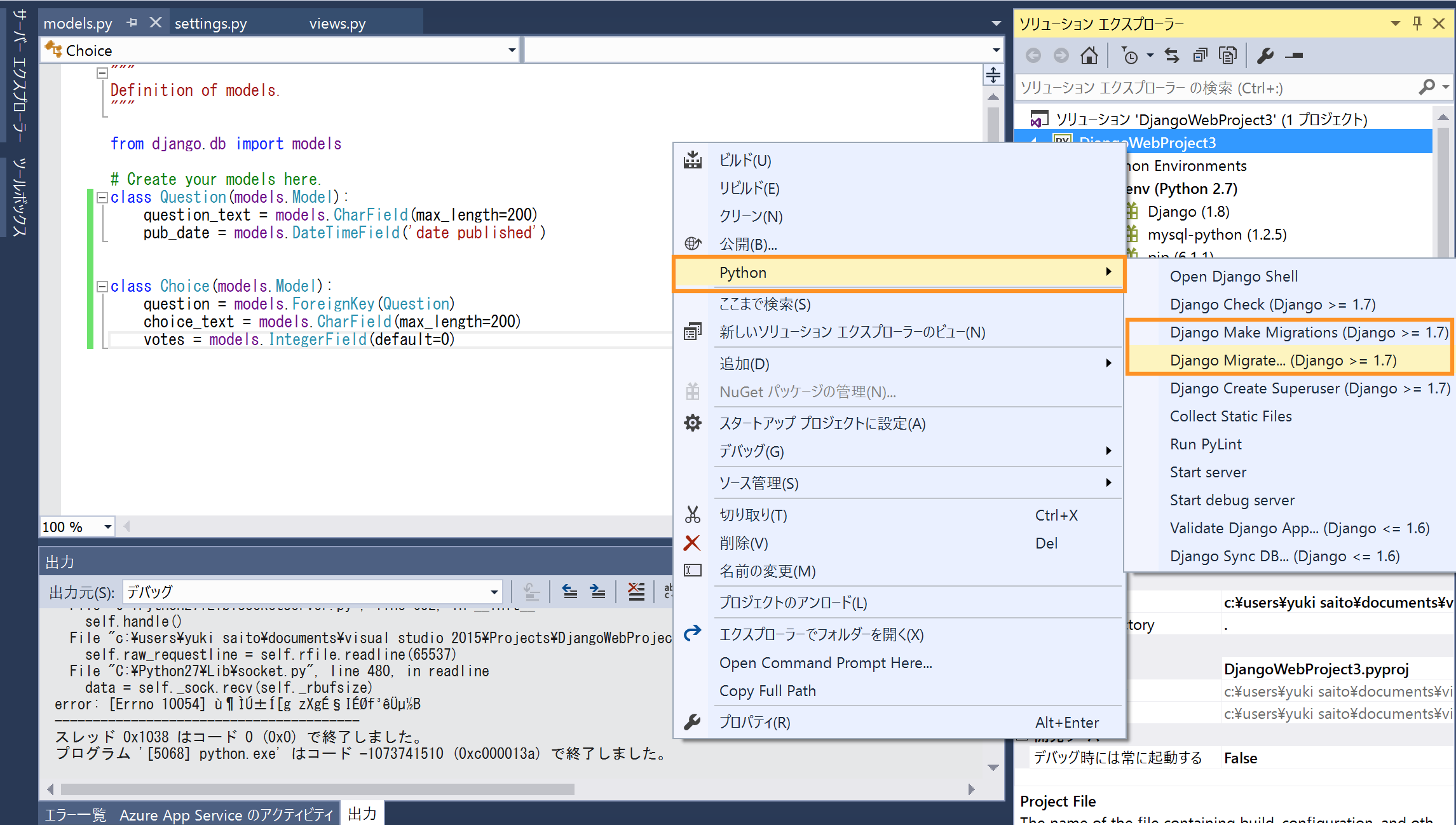Collapse the class Question code region
Screen dimensions: 1456x825
102,198
